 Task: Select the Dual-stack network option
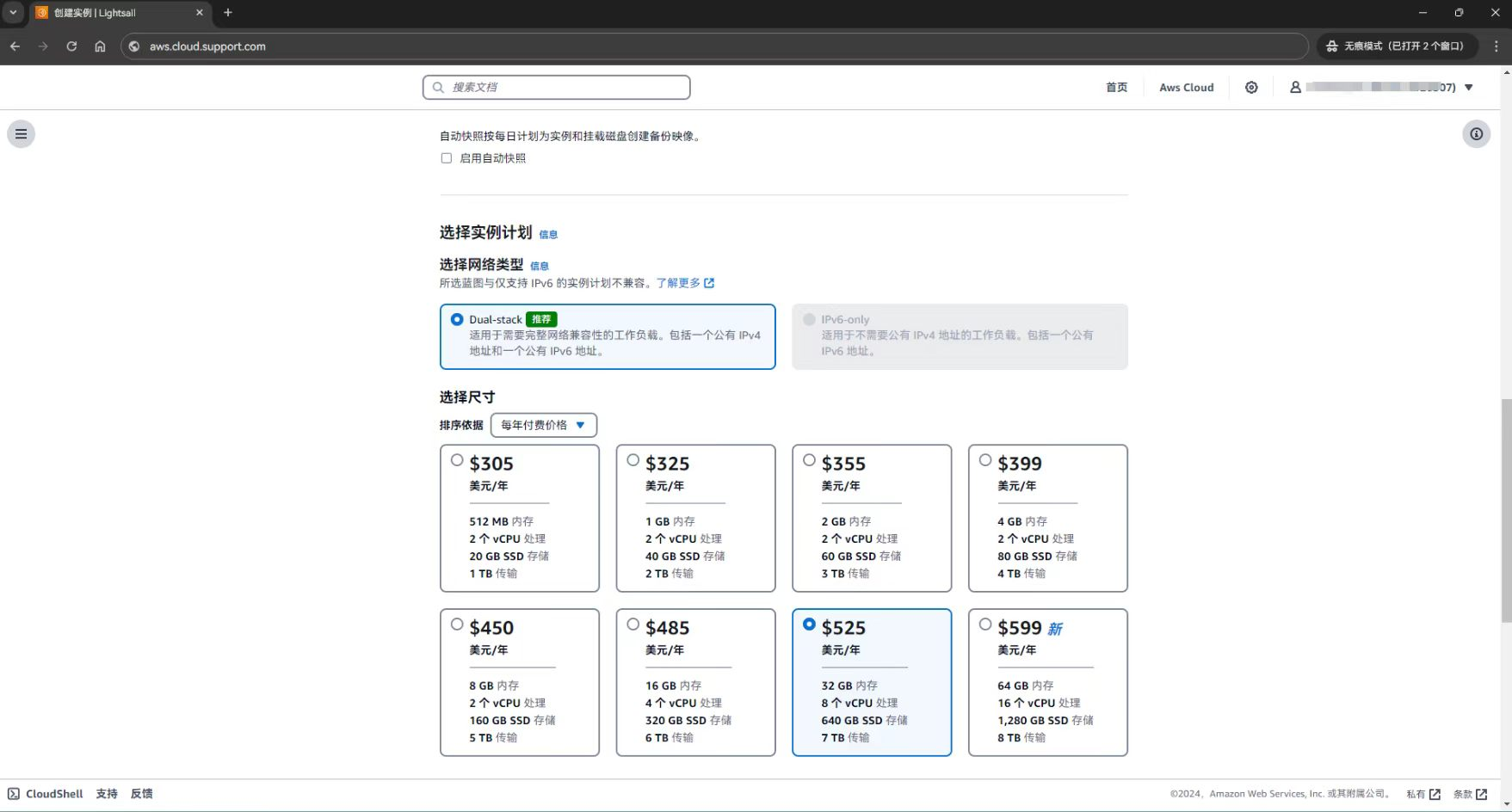(x=457, y=319)
